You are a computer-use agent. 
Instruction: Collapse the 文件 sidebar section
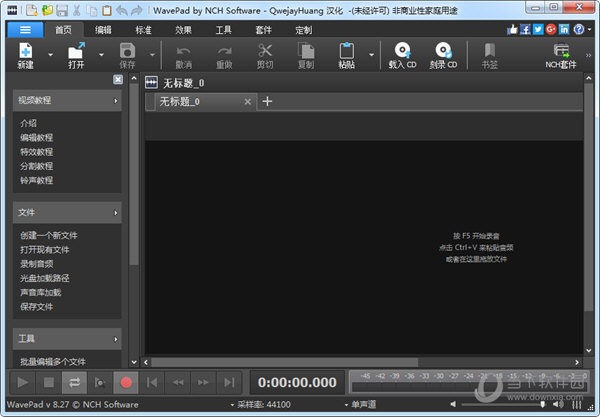click(116, 213)
